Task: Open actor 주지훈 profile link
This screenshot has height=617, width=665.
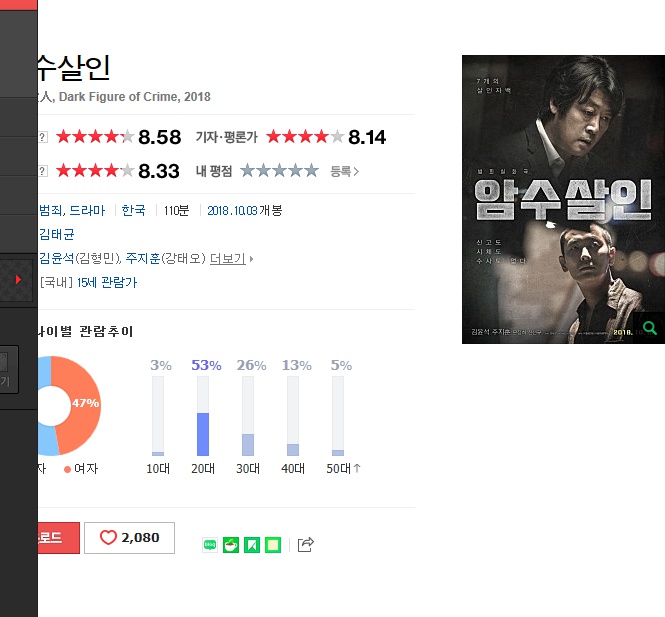Action: pos(143,258)
